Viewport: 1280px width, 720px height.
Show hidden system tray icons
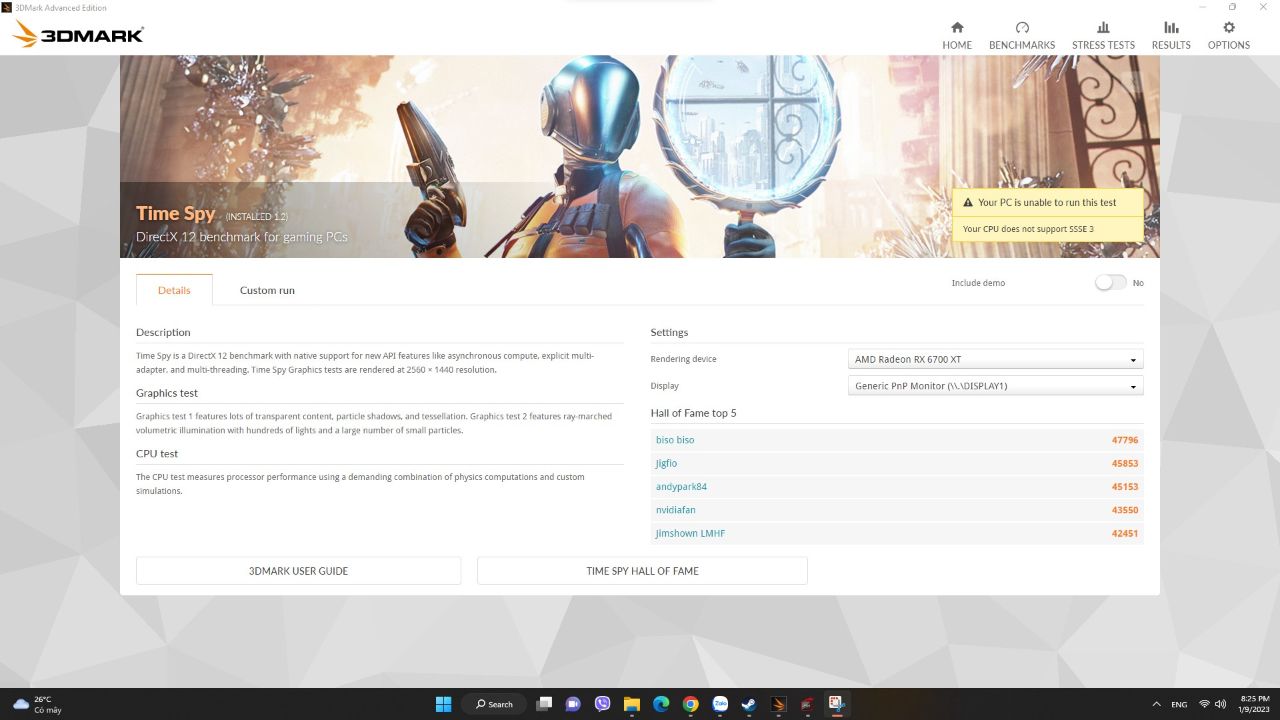[x=1156, y=704]
